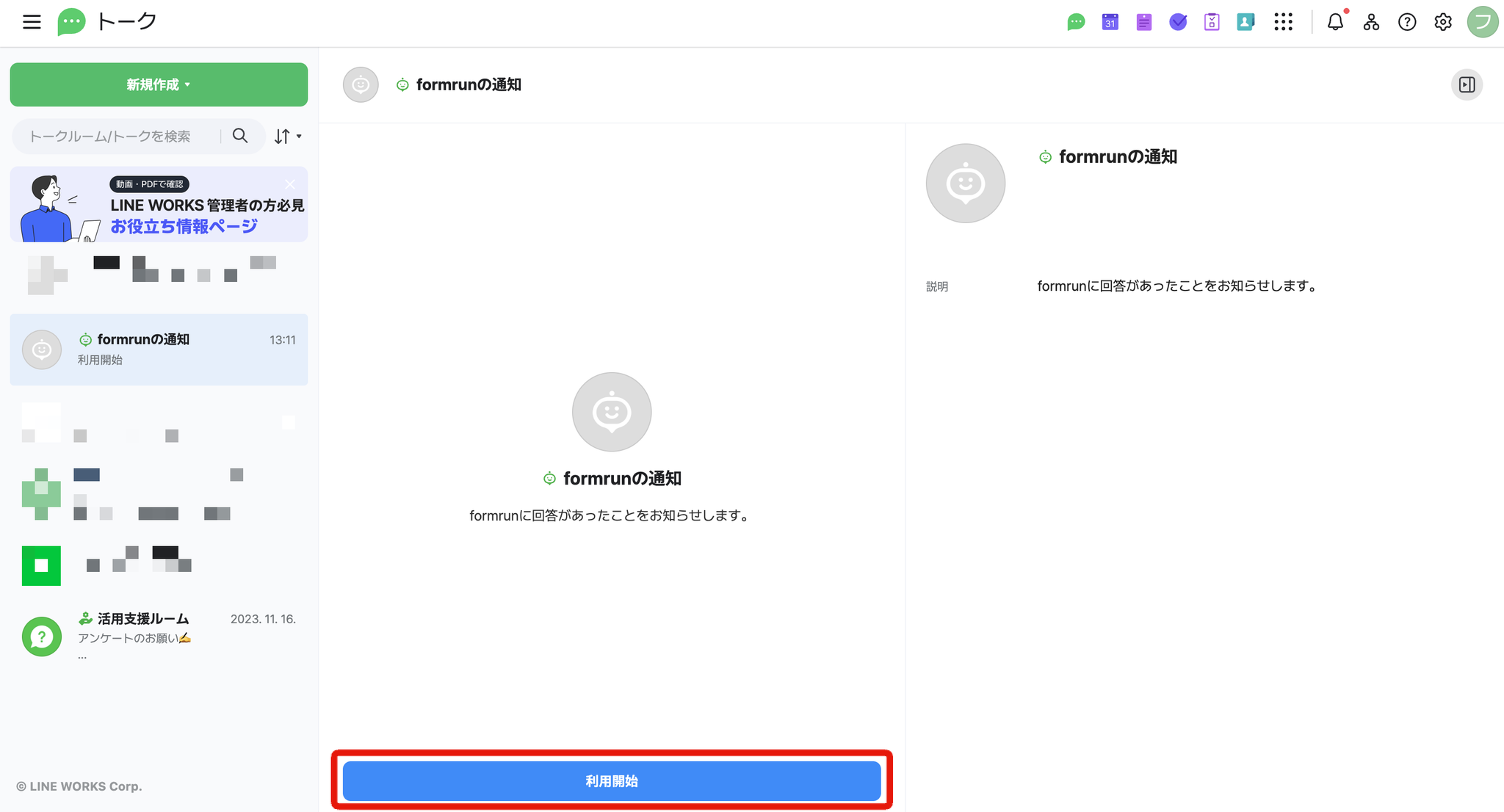1504x812 pixels.
Task: Click formrunの通知 title in chat header
Action: [x=469, y=84]
